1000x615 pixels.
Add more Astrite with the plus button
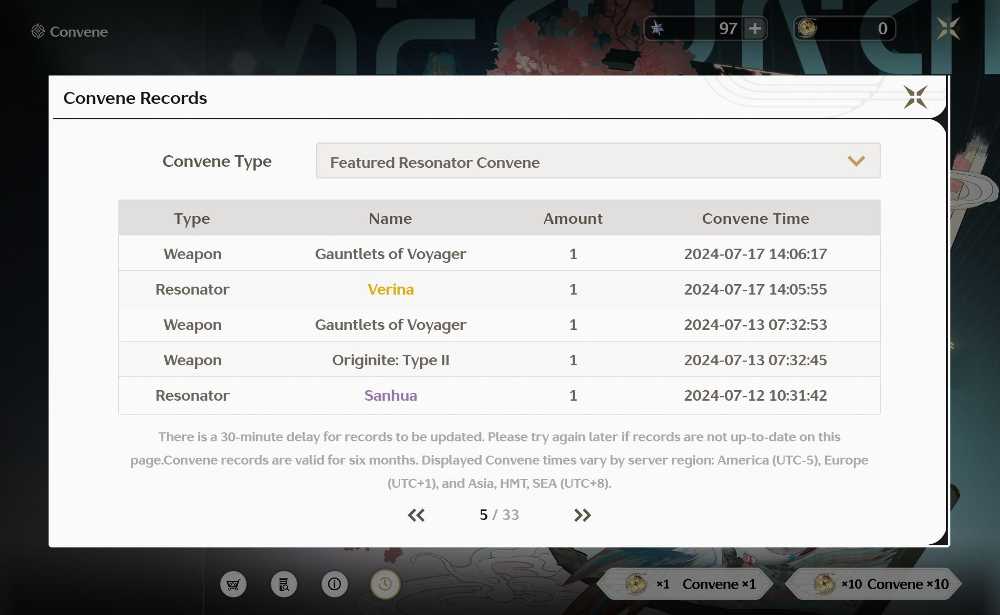coord(754,29)
